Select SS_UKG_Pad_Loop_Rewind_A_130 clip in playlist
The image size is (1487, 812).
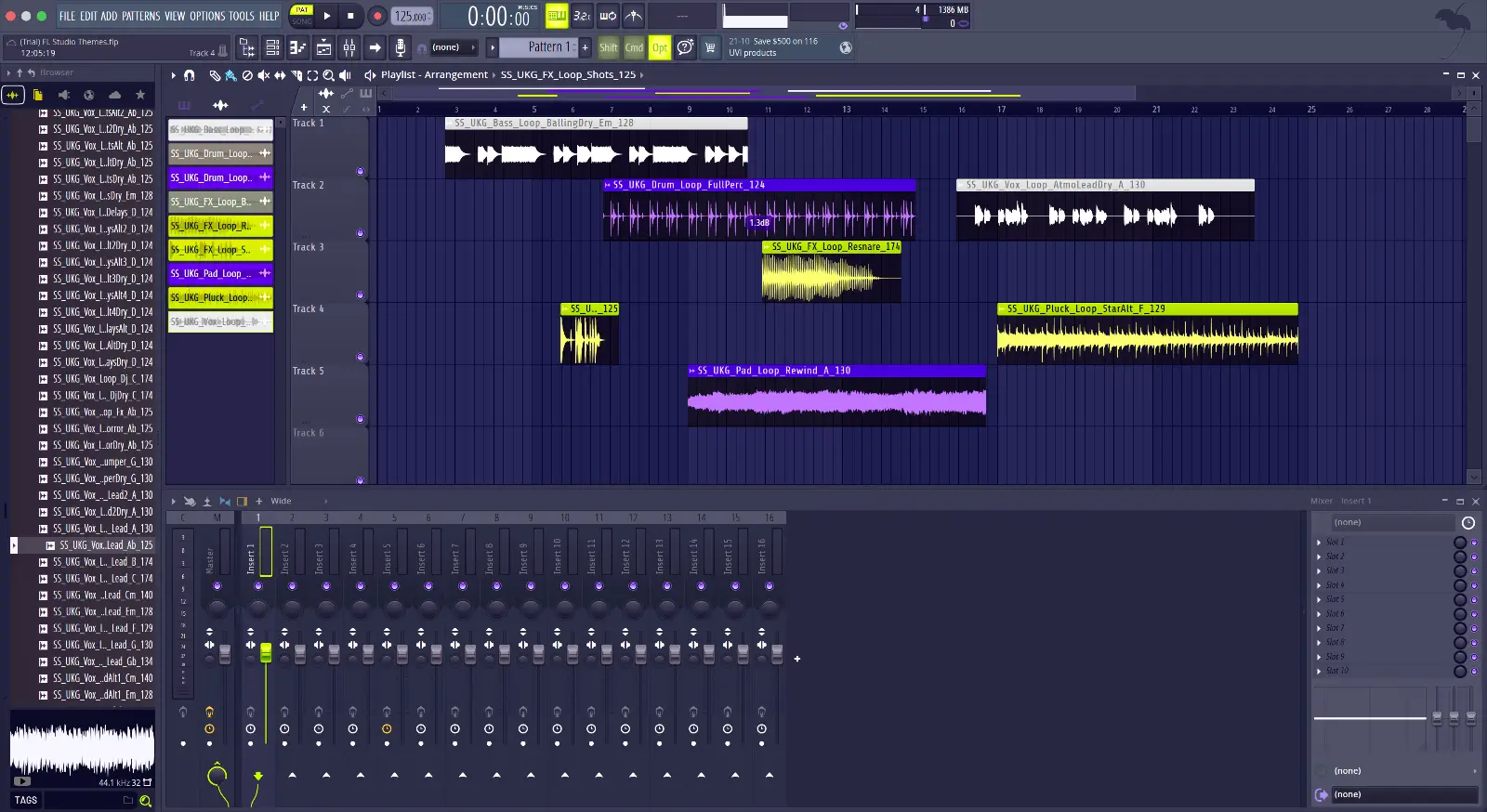point(836,396)
